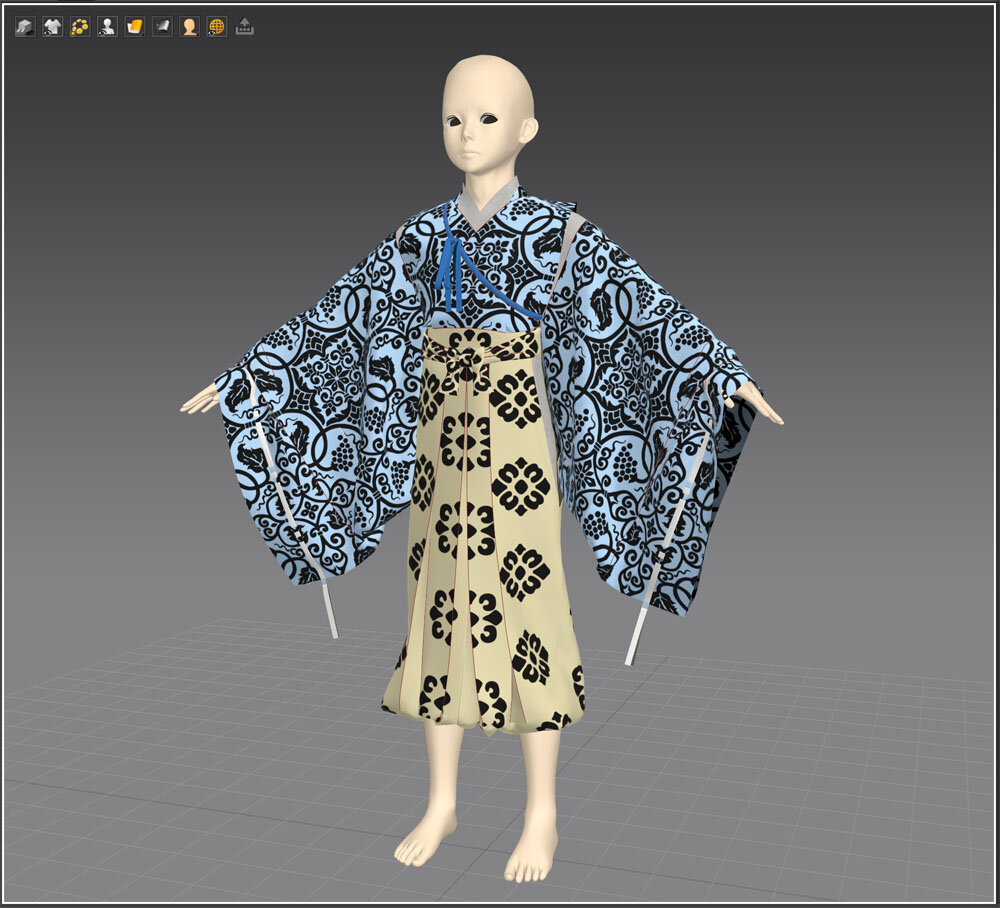
Task: Open the avatar head render style dropdown
Action: point(189,27)
